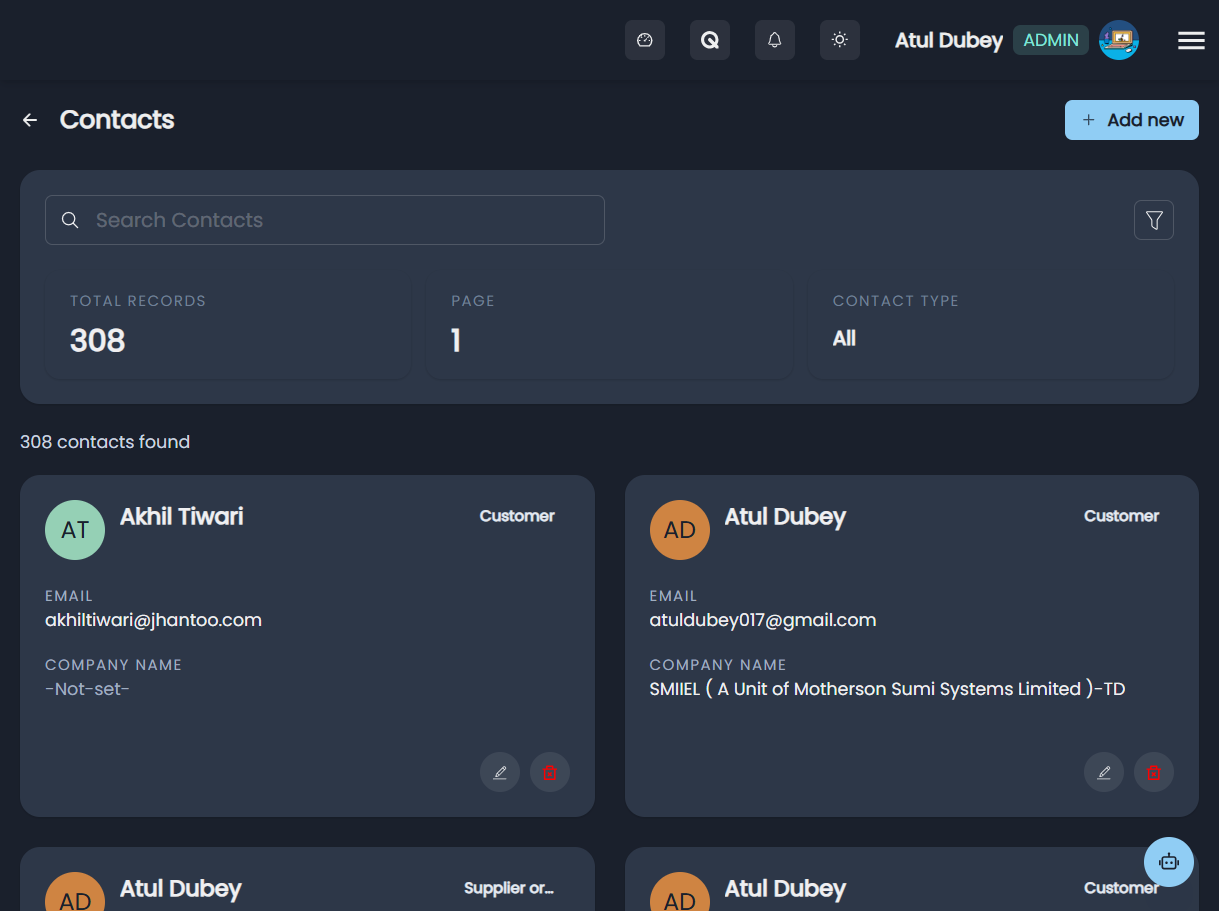Click the Contacts page heading

pos(117,120)
